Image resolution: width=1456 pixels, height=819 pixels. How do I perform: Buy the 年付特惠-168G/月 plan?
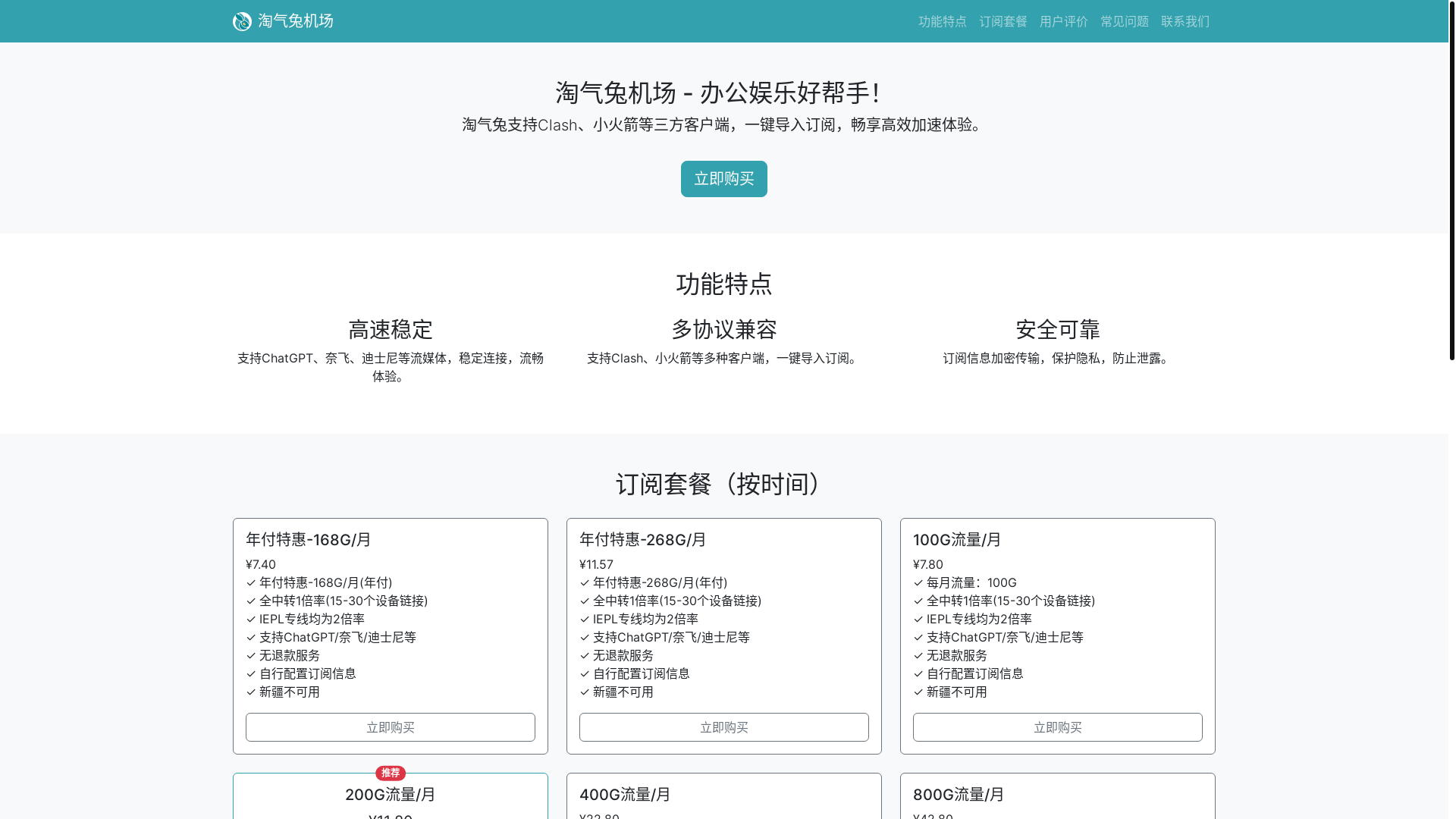click(390, 727)
